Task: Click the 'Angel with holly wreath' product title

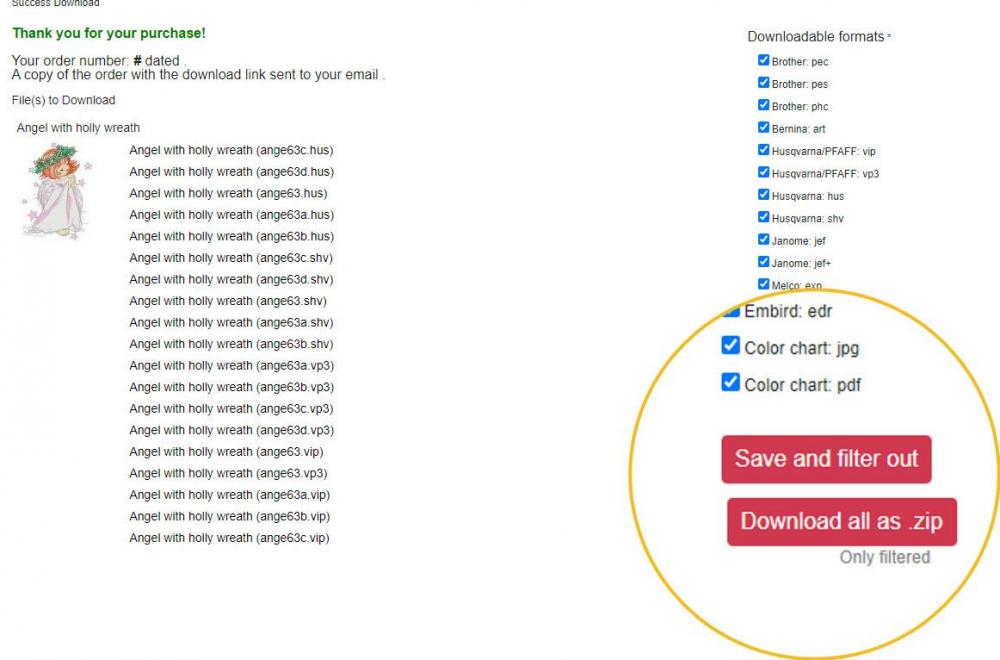Action: [78, 128]
